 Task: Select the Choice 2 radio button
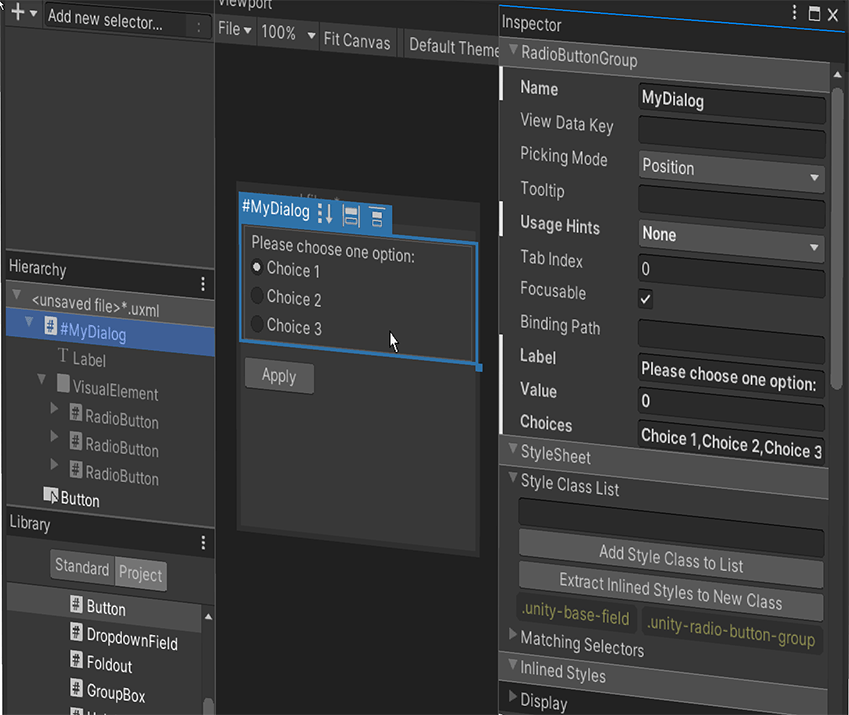[x=257, y=296]
